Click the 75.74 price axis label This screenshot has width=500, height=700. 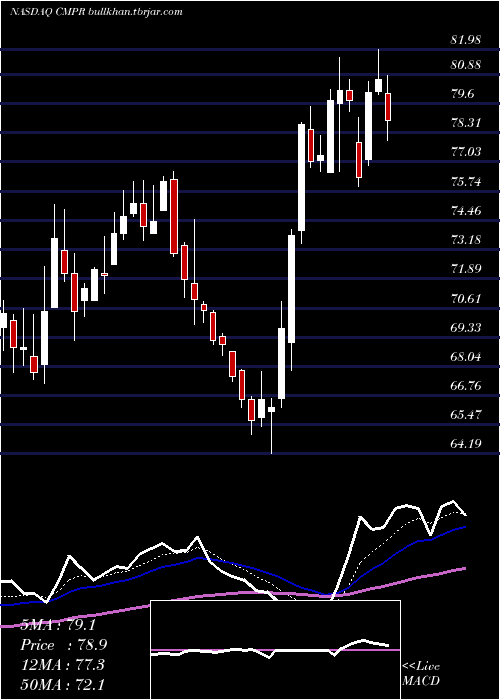[x=466, y=182]
